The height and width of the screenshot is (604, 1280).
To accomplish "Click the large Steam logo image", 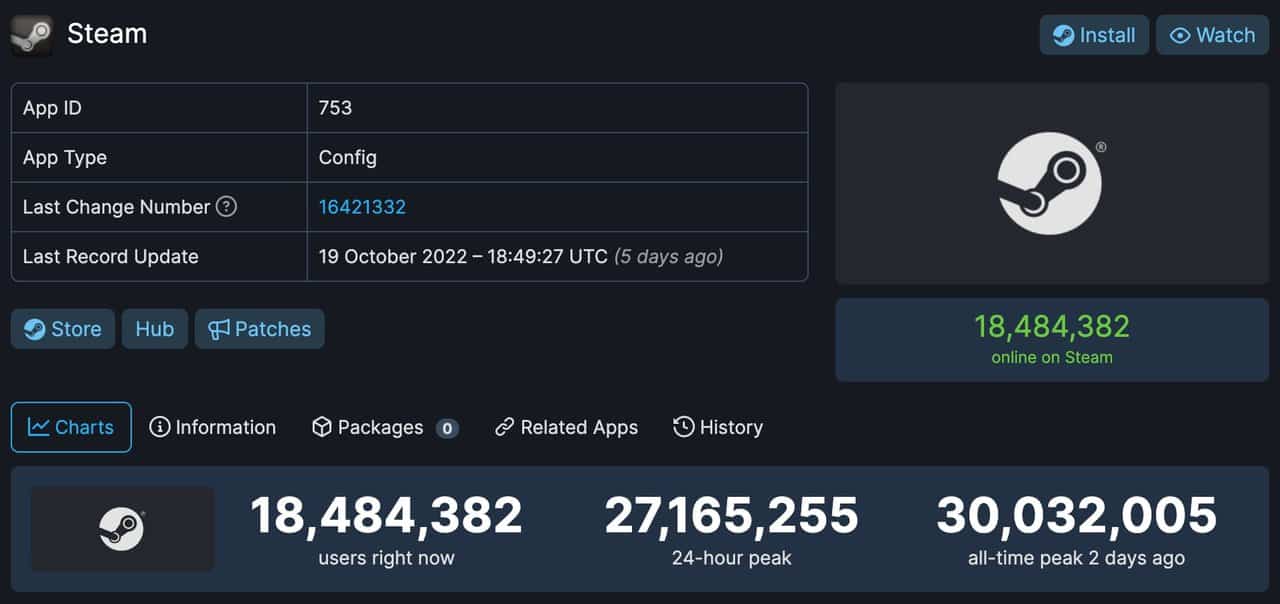I will click(1050, 184).
